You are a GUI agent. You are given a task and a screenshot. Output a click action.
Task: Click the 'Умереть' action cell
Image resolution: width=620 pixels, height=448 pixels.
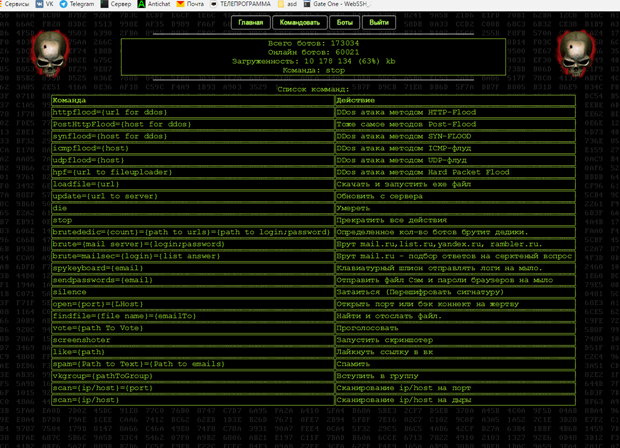pos(455,208)
